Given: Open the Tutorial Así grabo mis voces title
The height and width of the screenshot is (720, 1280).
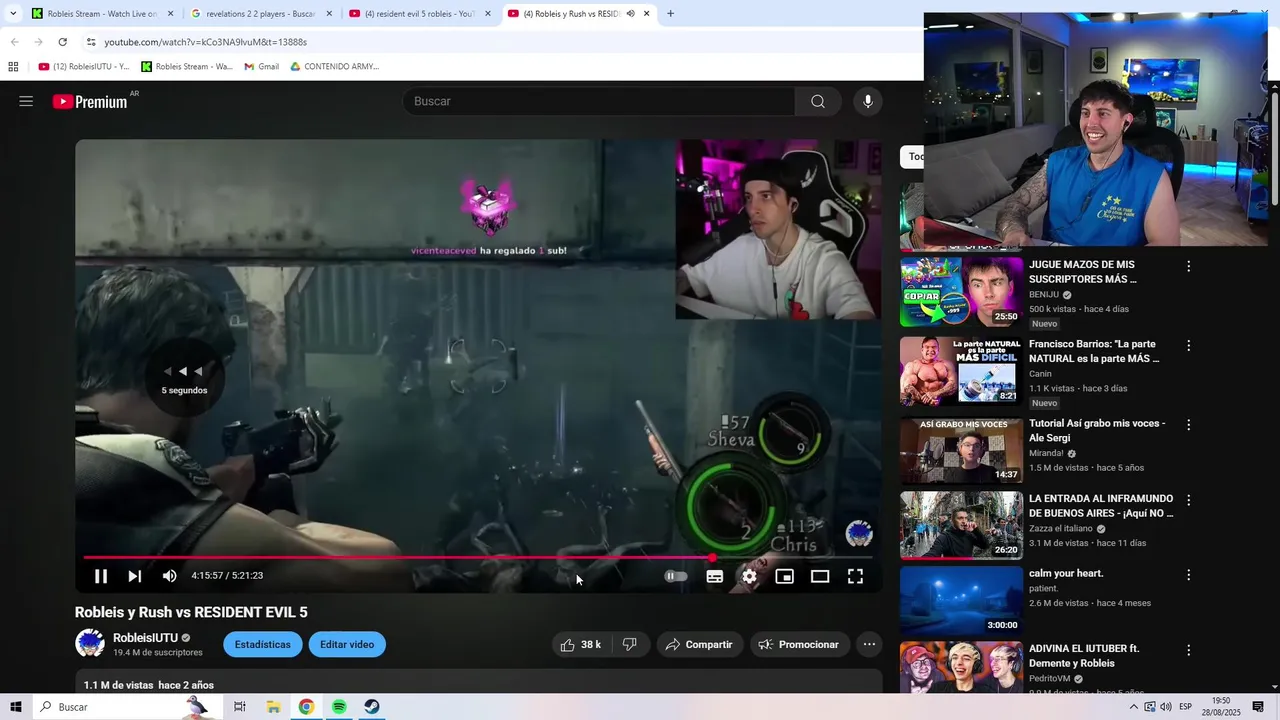Looking at the screenshot, I should tap(1097, 431).
